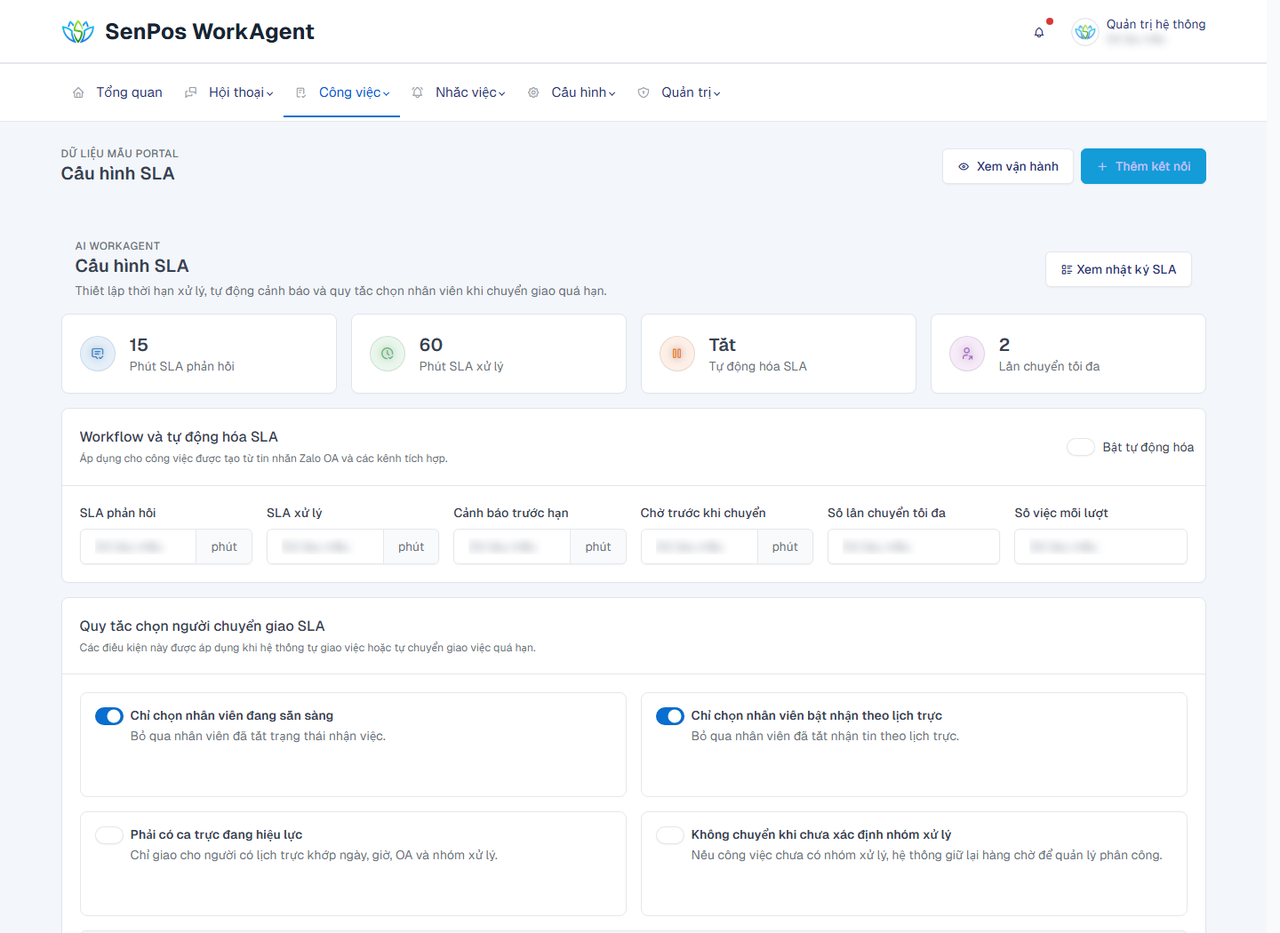Enable Phải có ca trực đang hiệu lực
The height and width of the screenshot is (933, 1280).
coord(109,835)
